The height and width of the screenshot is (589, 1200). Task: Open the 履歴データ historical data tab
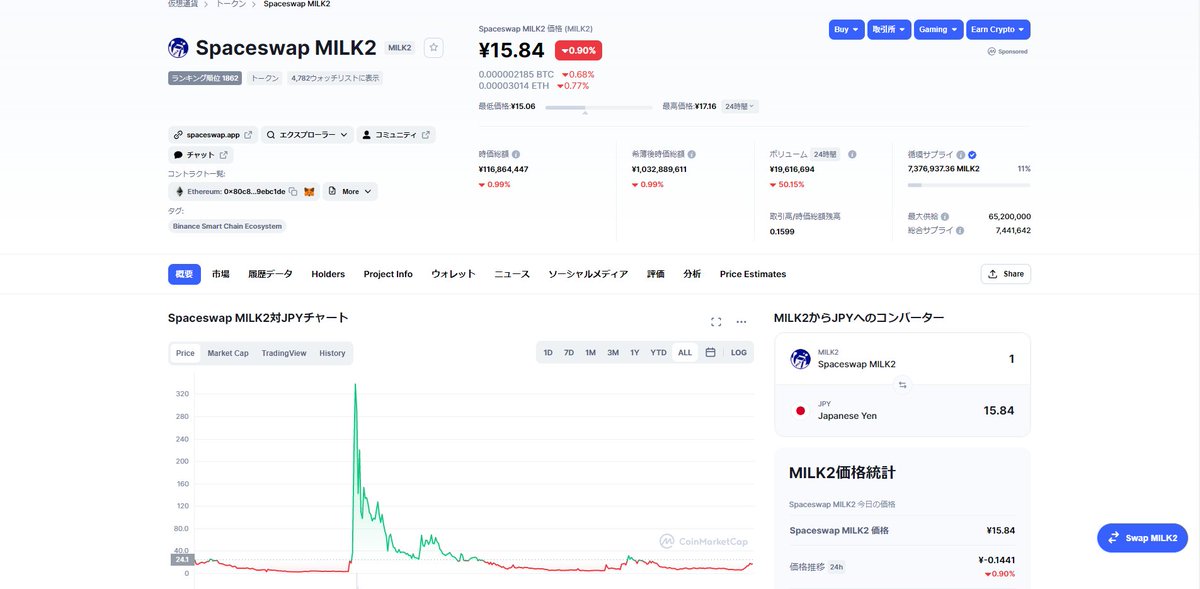coord(270,274)
